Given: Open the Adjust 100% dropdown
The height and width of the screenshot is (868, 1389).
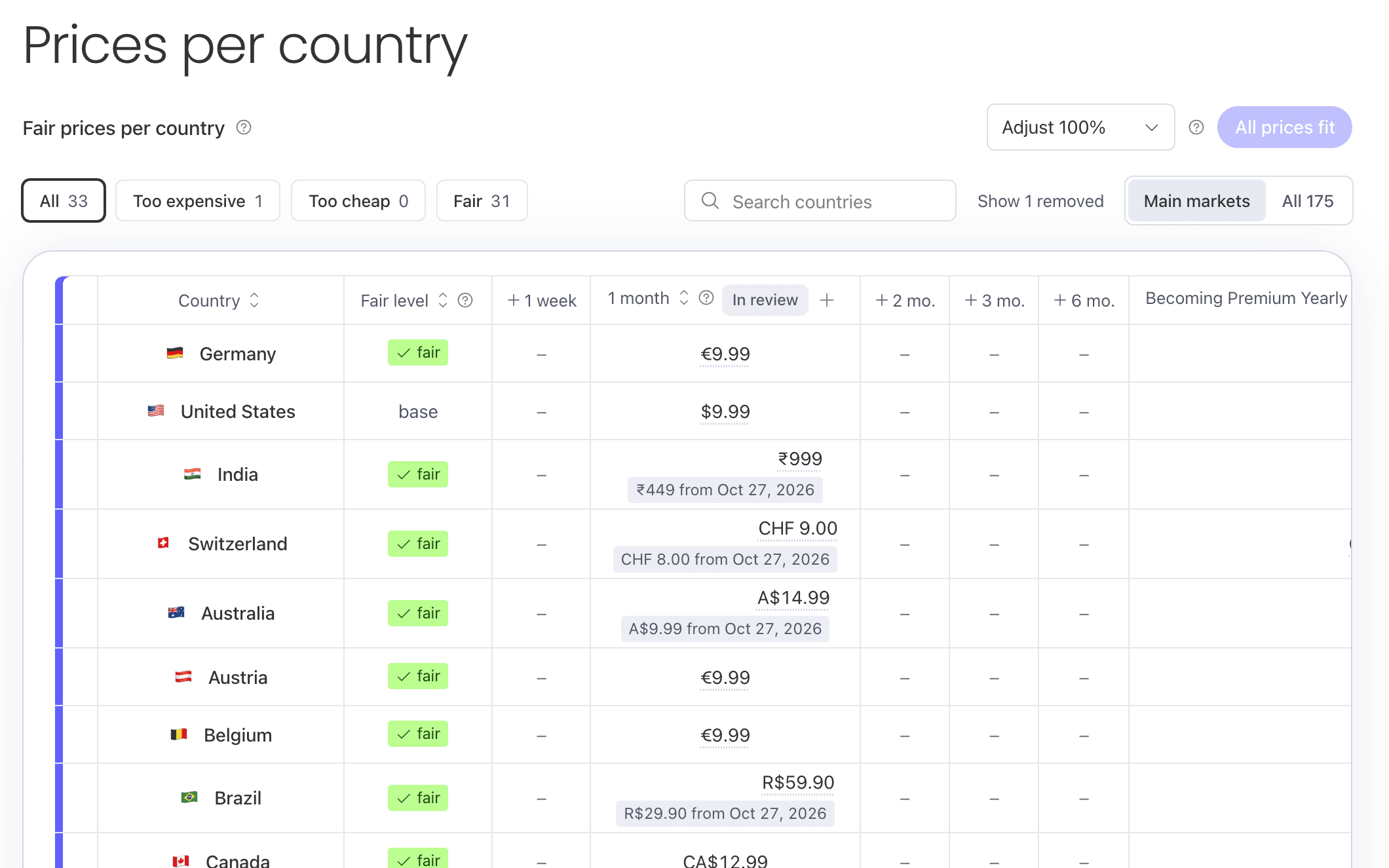Looking at the screenshot, I should pos(1080,127).
